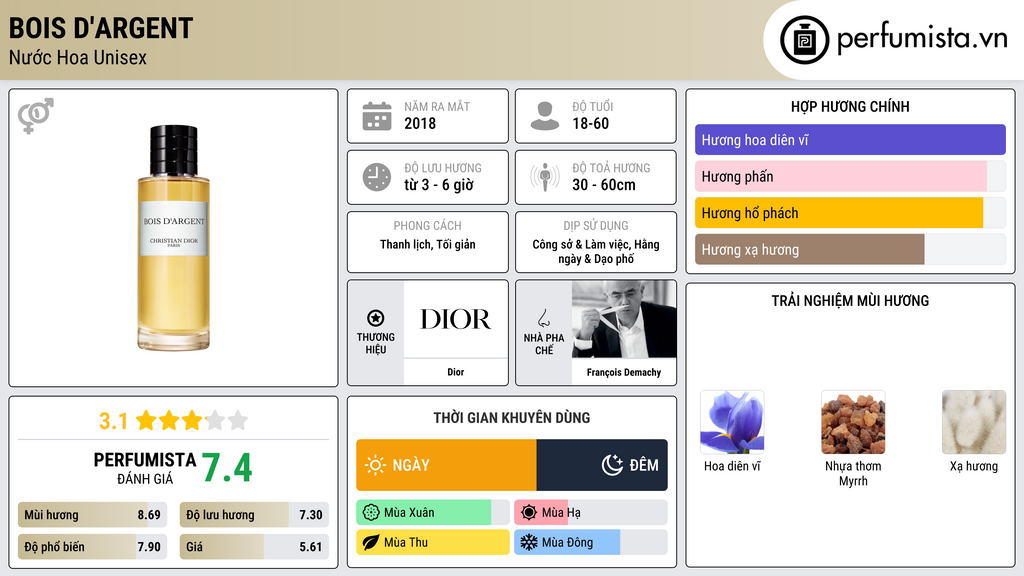Click the THỜI GIAN KHUYÊN DÙNG heading

click(x=512, y=417)
